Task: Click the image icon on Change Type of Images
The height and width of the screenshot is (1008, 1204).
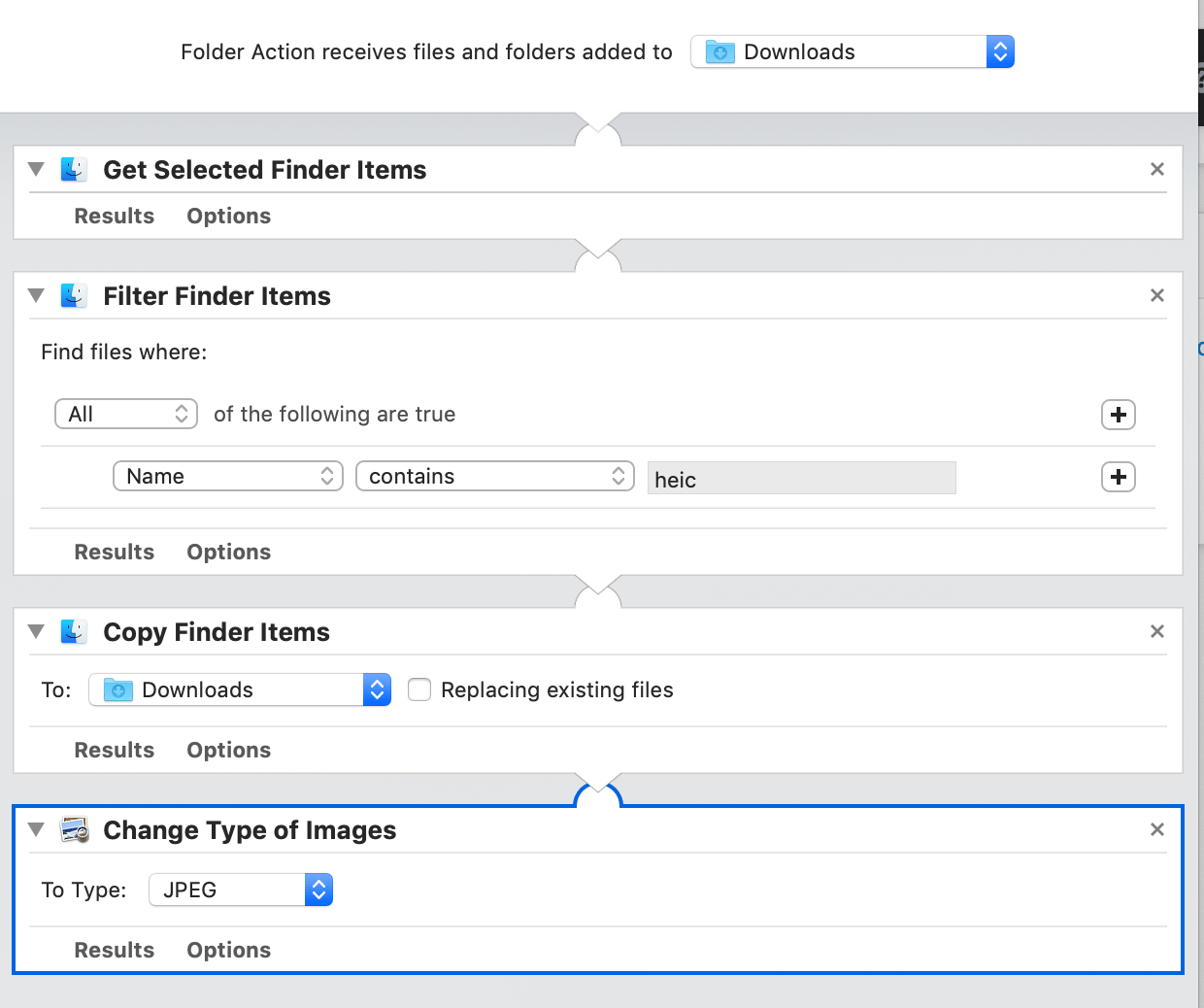Action: [73, 829]
